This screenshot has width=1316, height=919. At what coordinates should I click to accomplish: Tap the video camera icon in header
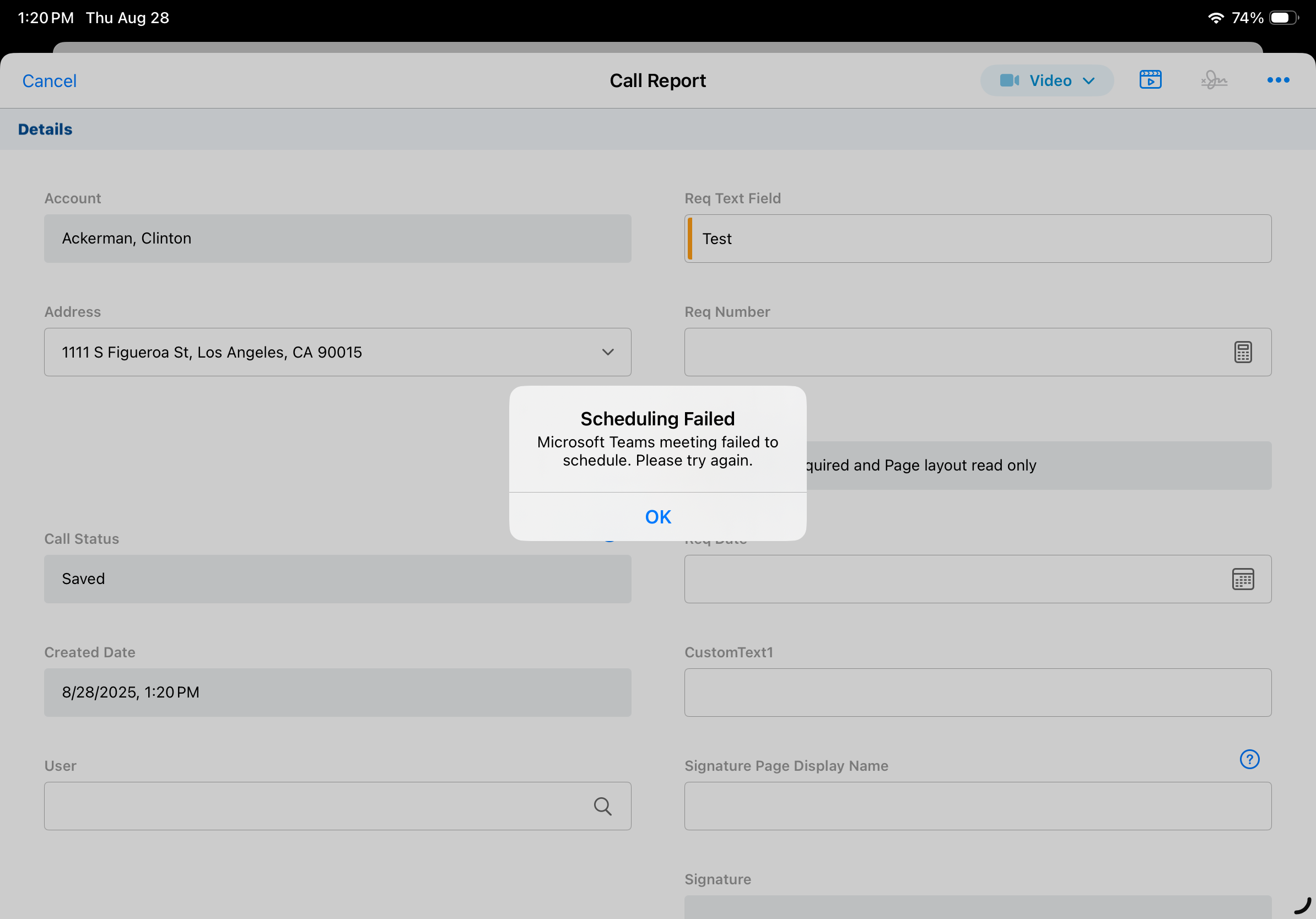[1009, 81]
